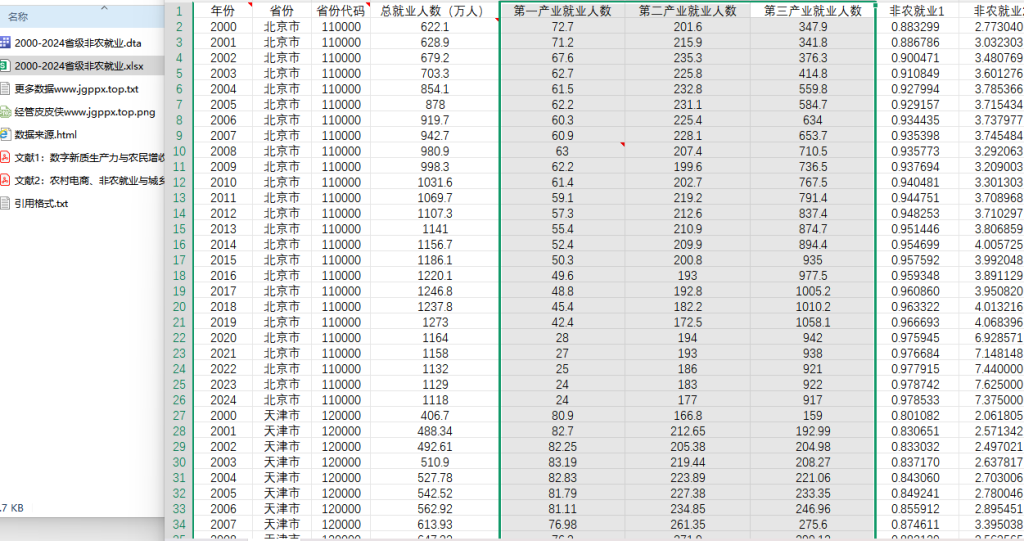The width and height of the screenshot is (1024, 541).
Task: Click the cell containing 0.978742
Action: pos(916,384)
